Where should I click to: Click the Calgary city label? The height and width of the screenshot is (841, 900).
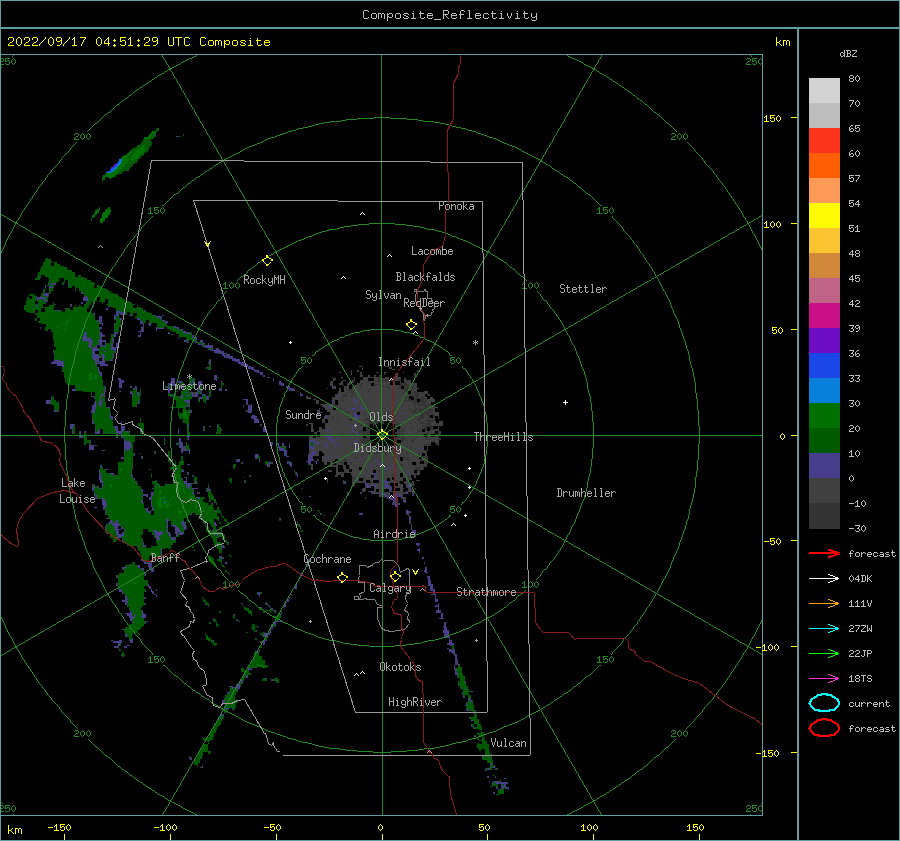pos(390,588)
